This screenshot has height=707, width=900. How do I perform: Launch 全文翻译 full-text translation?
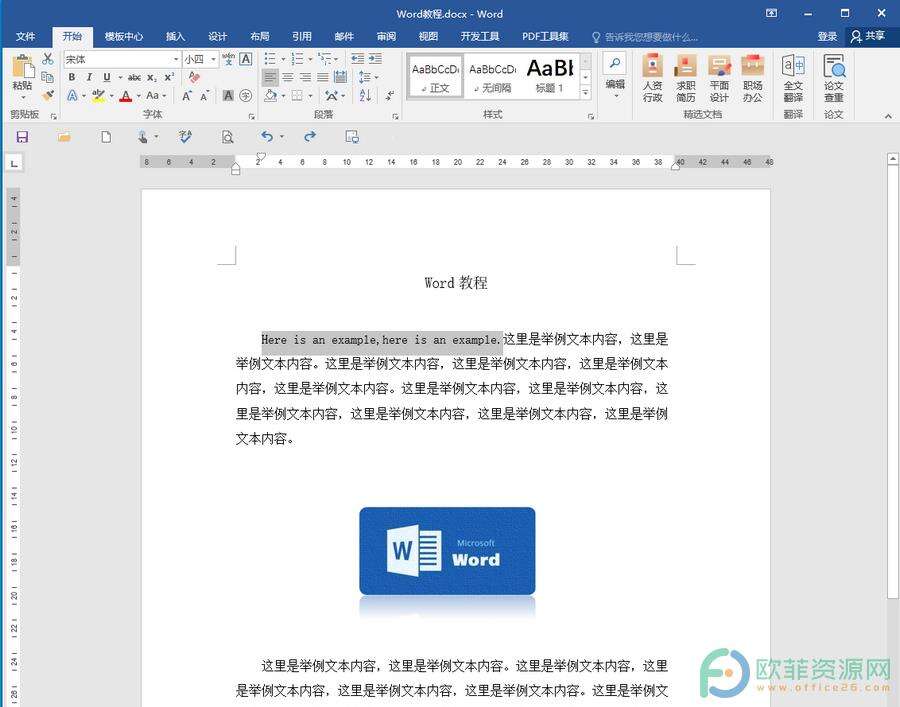pos(793,78)
